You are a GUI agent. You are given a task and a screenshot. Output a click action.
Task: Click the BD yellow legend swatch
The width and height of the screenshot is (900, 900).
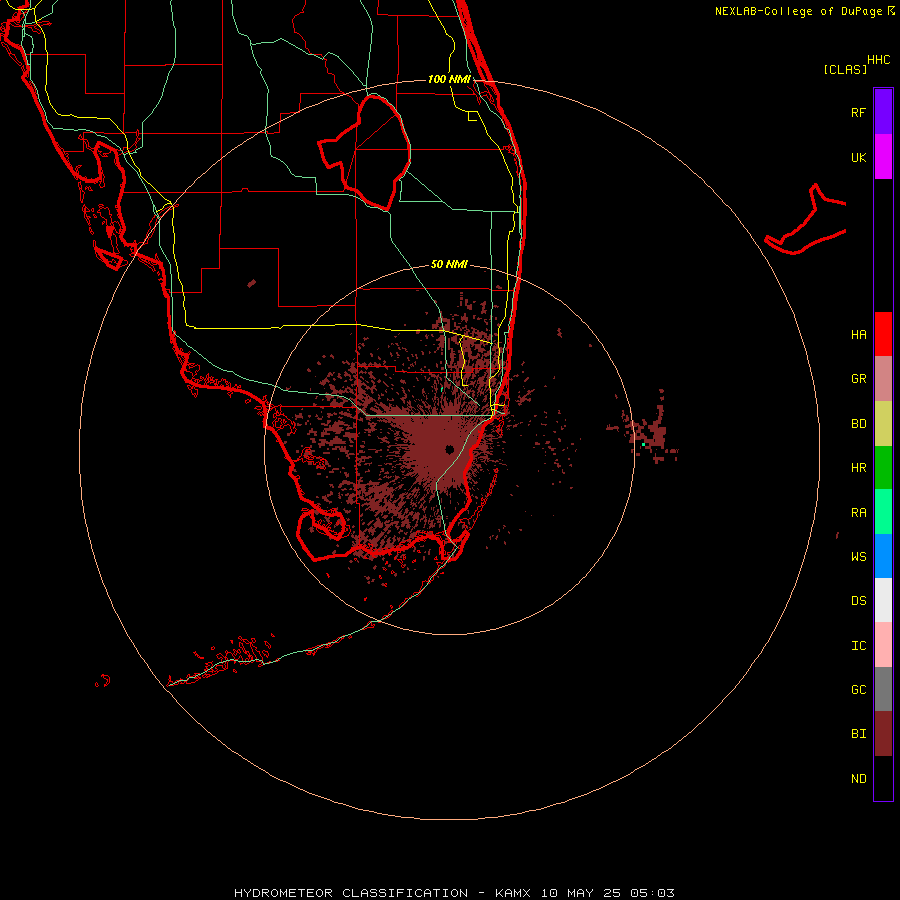coord(883,424)
